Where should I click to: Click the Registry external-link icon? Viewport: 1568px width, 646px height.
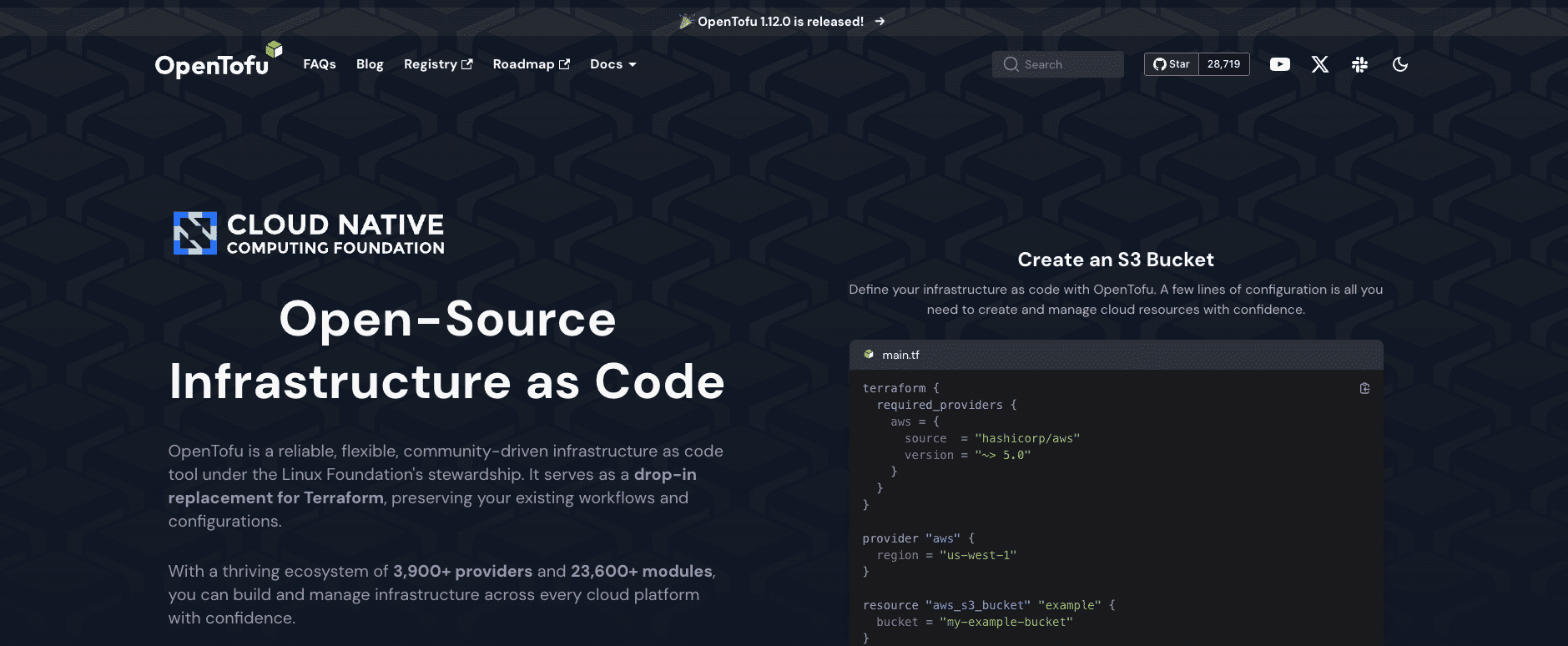click(x=467, y=64)
